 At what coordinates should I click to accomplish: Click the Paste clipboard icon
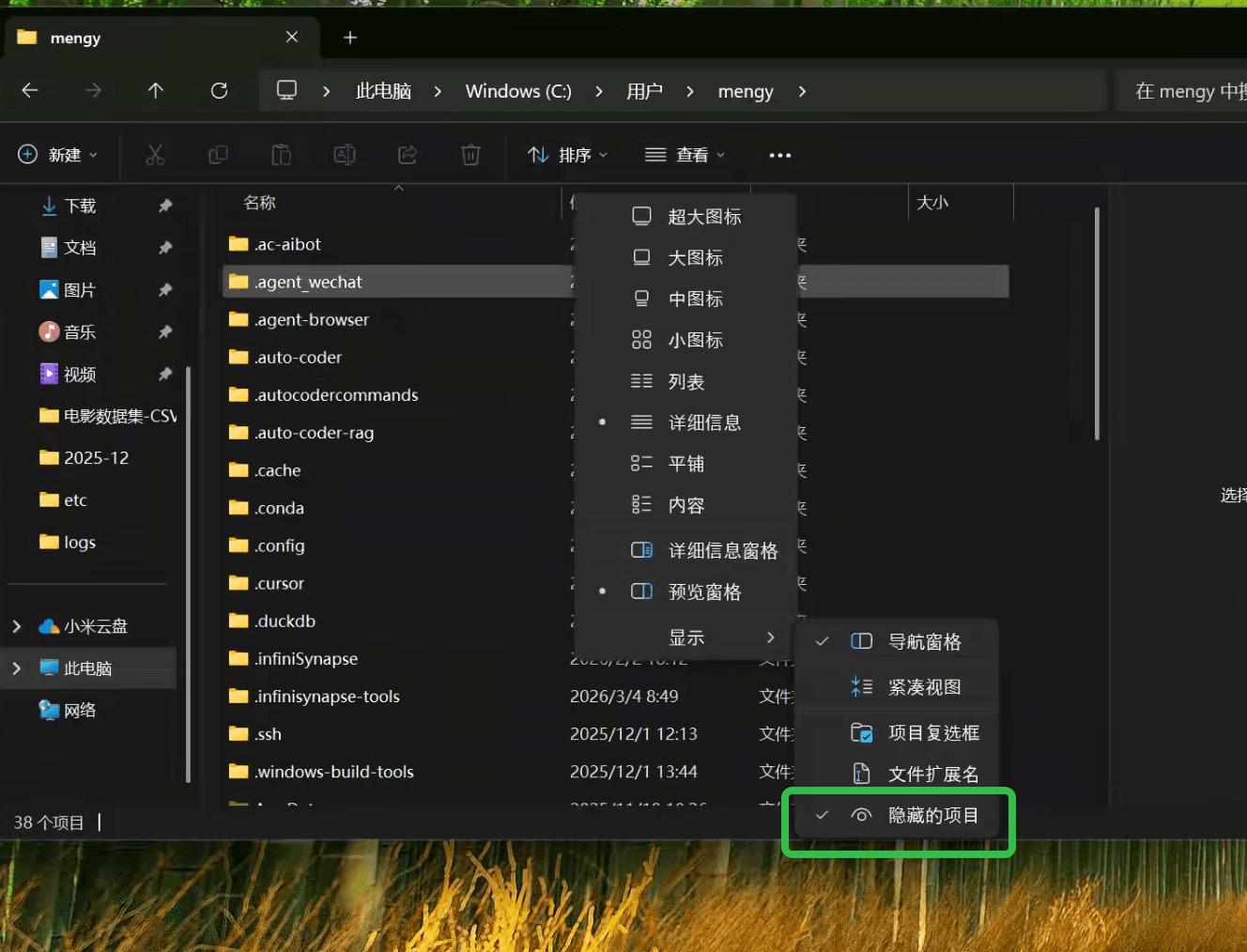point(281,155)
